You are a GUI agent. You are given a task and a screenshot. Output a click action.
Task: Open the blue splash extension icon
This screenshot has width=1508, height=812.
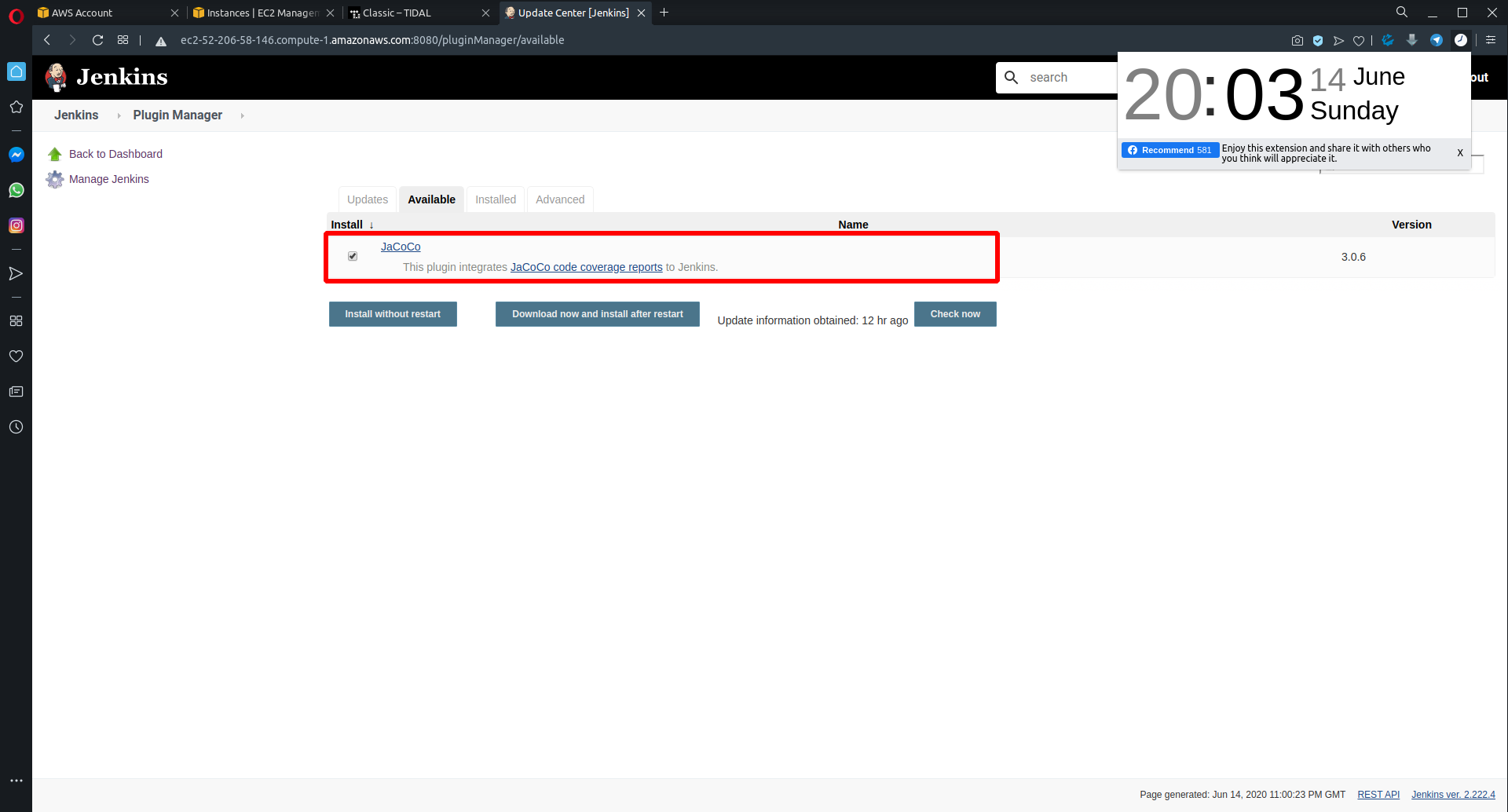click(x=1388, y=40)
